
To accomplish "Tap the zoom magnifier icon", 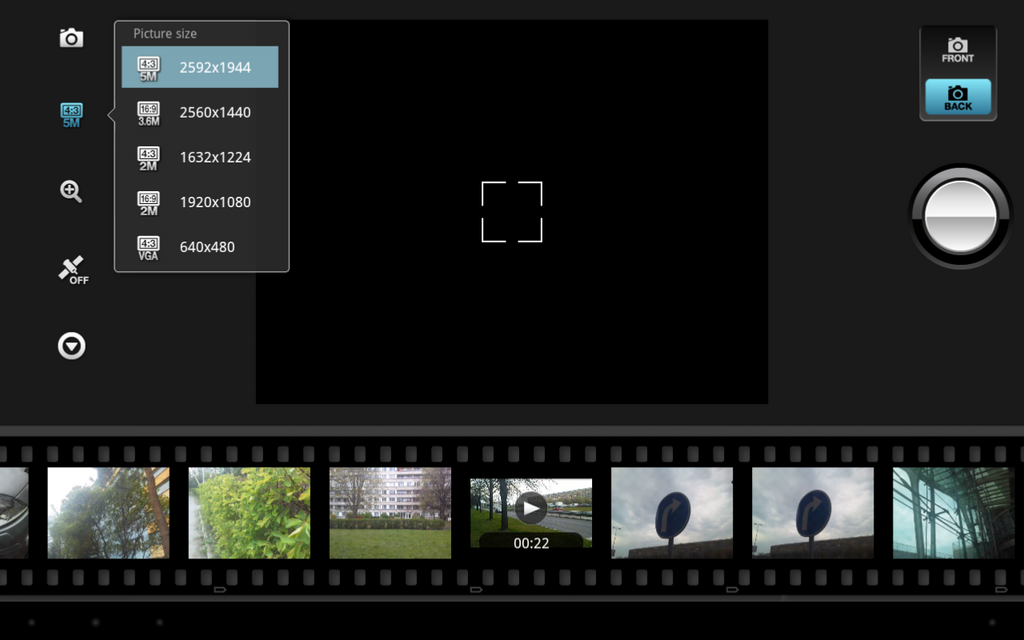I will point(71,192).
